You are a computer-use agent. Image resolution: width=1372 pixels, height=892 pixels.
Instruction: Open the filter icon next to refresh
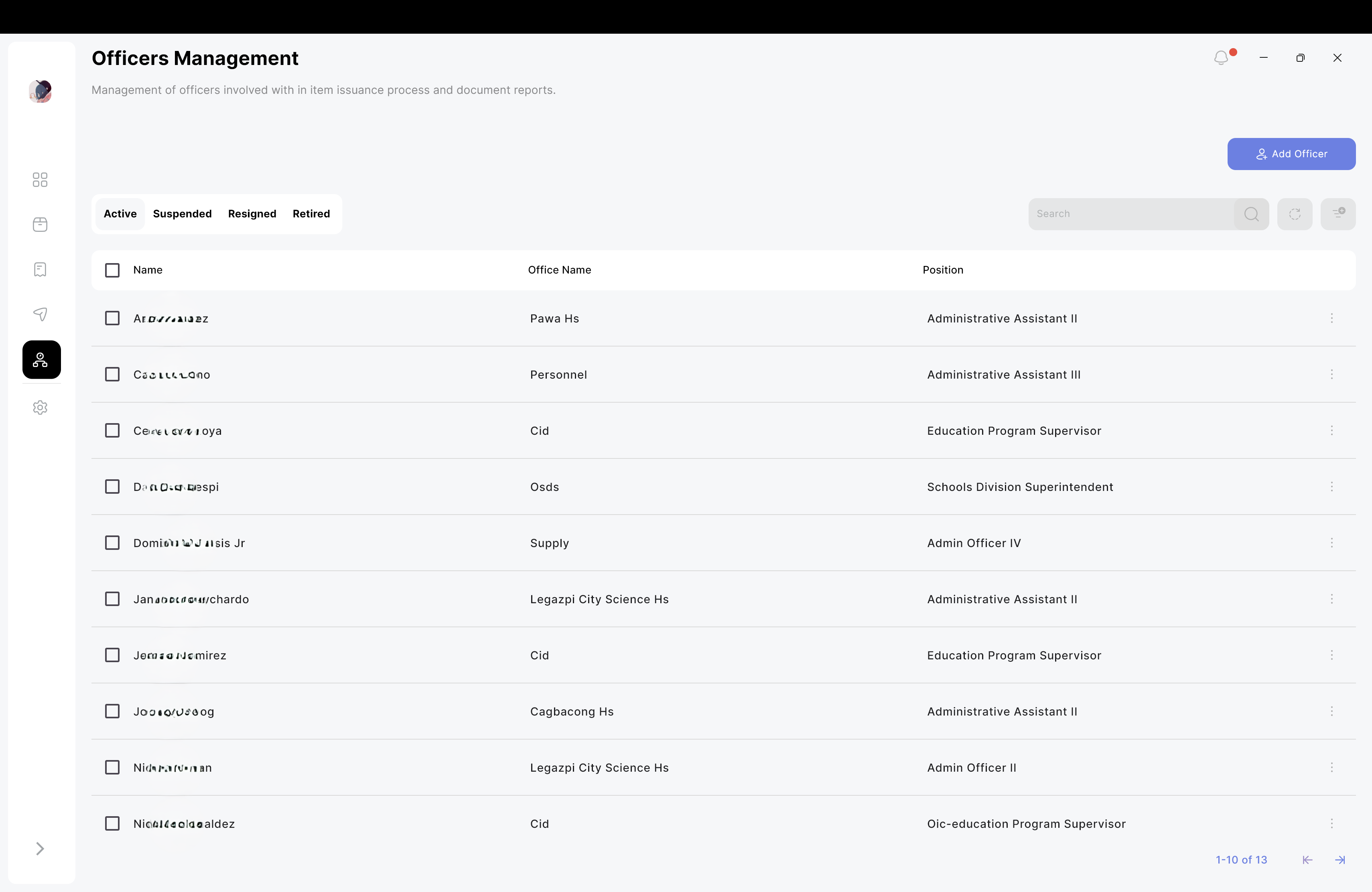coord(1338,214)
